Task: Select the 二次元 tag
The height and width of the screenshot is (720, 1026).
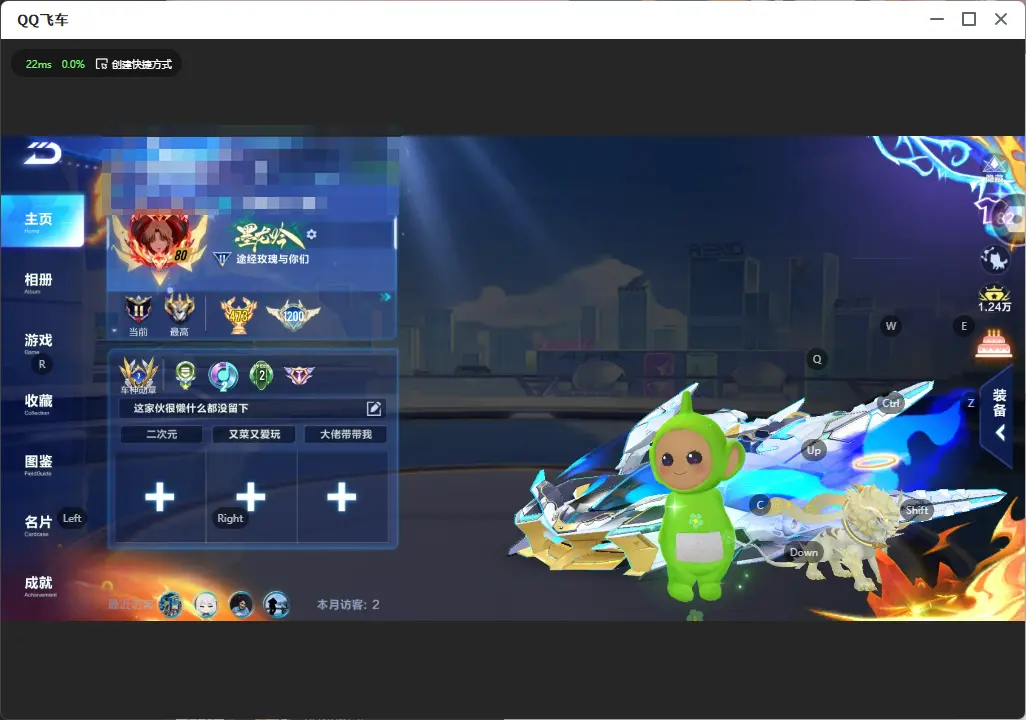Action: tap(162, 434)
